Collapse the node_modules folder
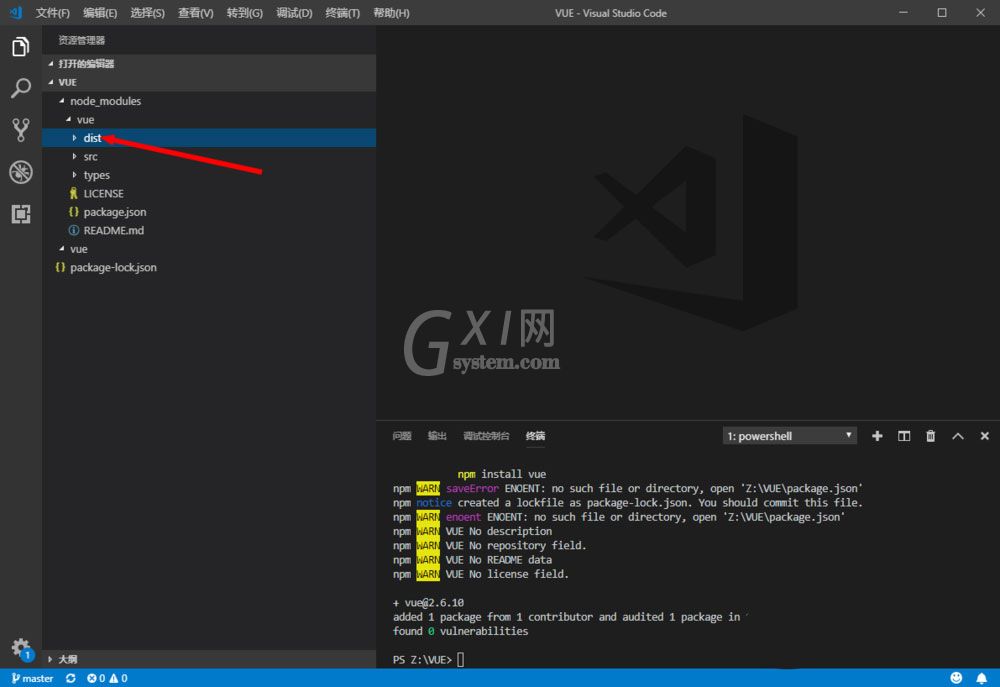1000x687 pixels. tap(209, 101)
